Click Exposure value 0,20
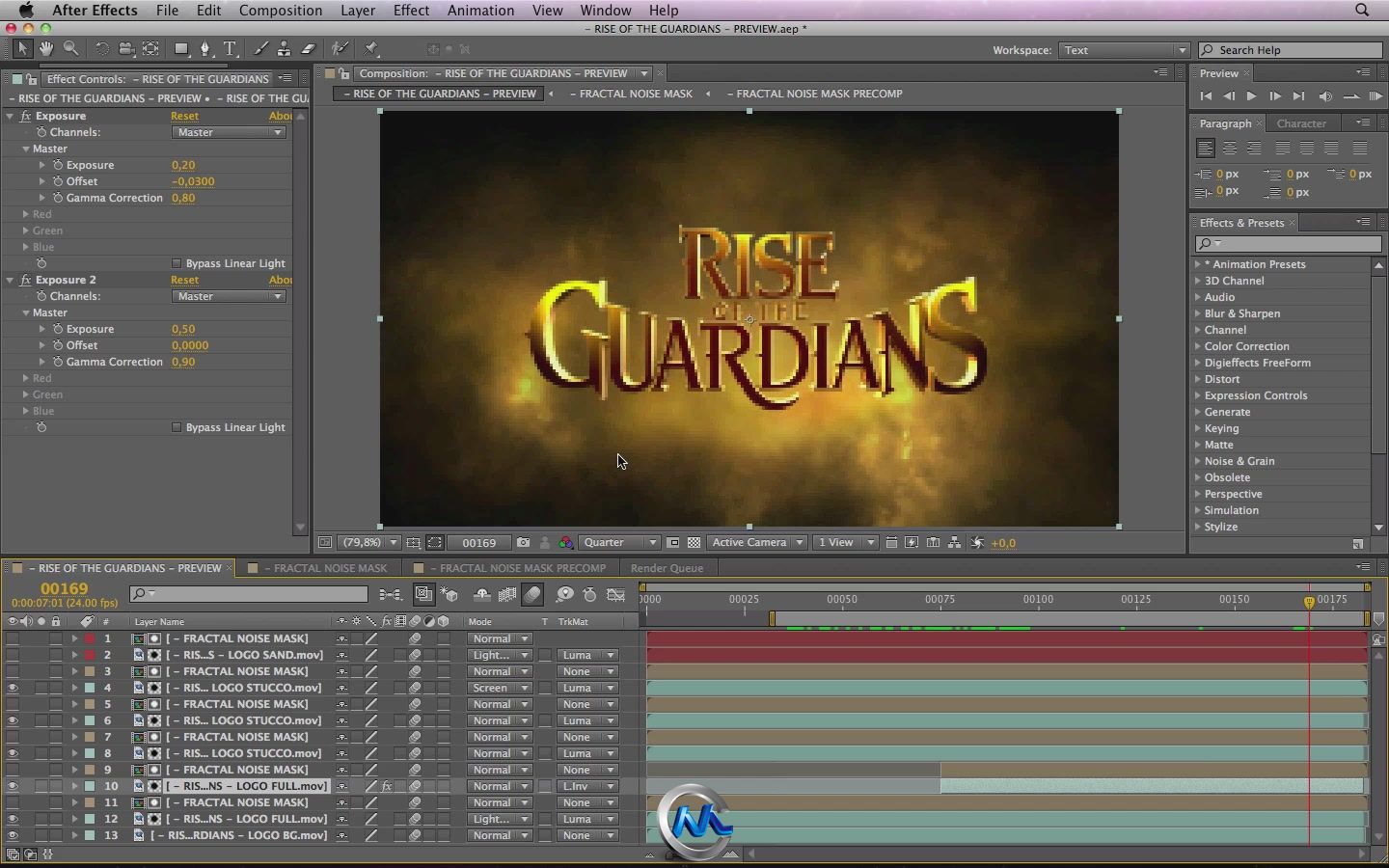This screenshot has width=1389, height=868. click(x=183, y=165)
